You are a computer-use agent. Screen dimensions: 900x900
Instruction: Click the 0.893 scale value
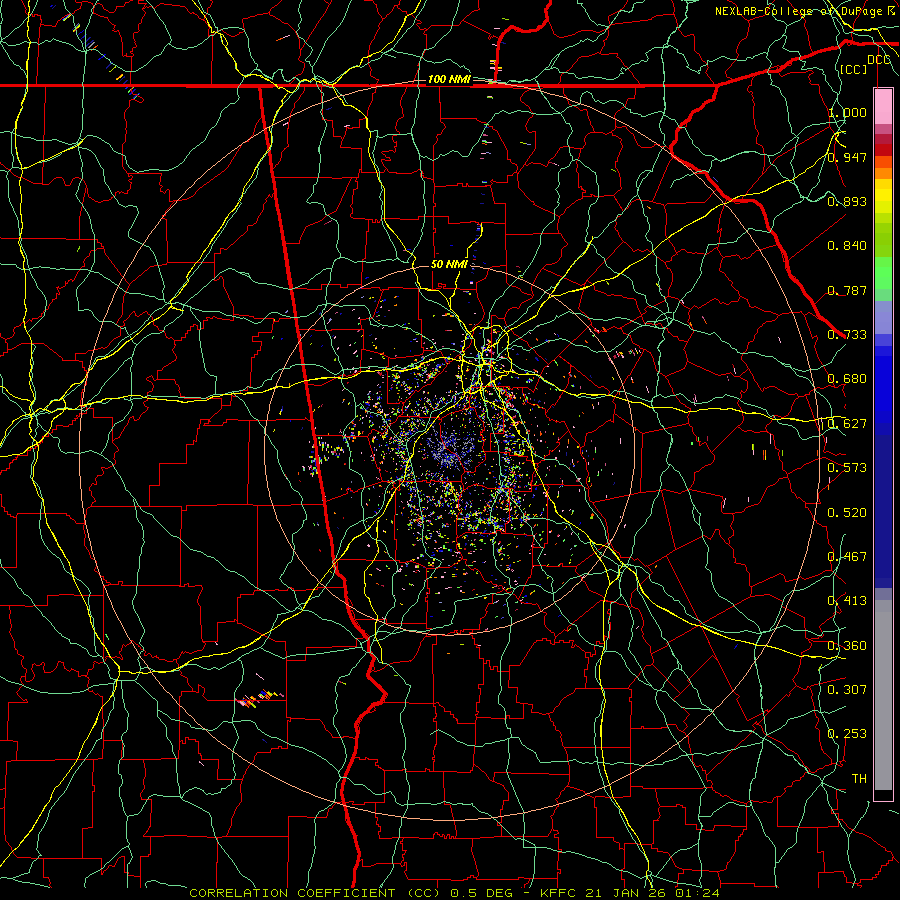click(847, 201)
